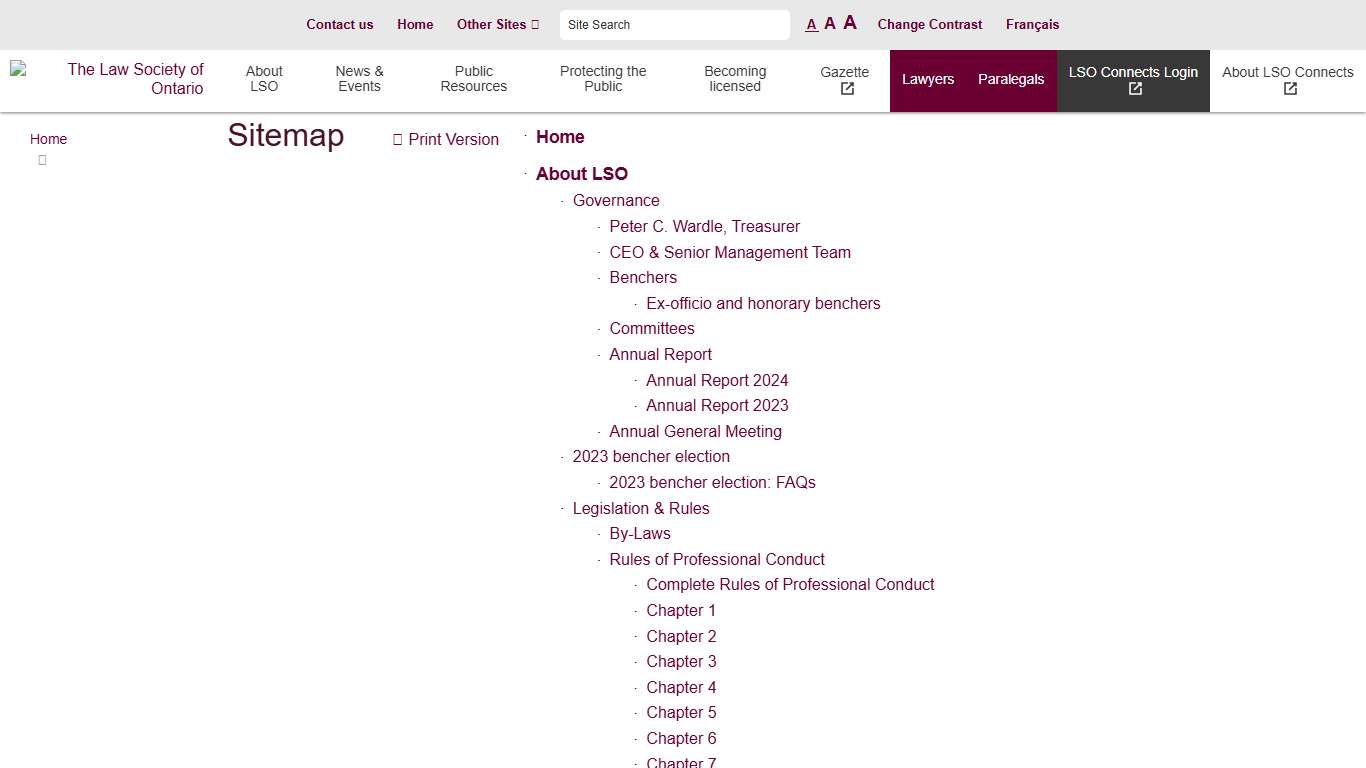Click inside the Site Search field

[675, 24]
